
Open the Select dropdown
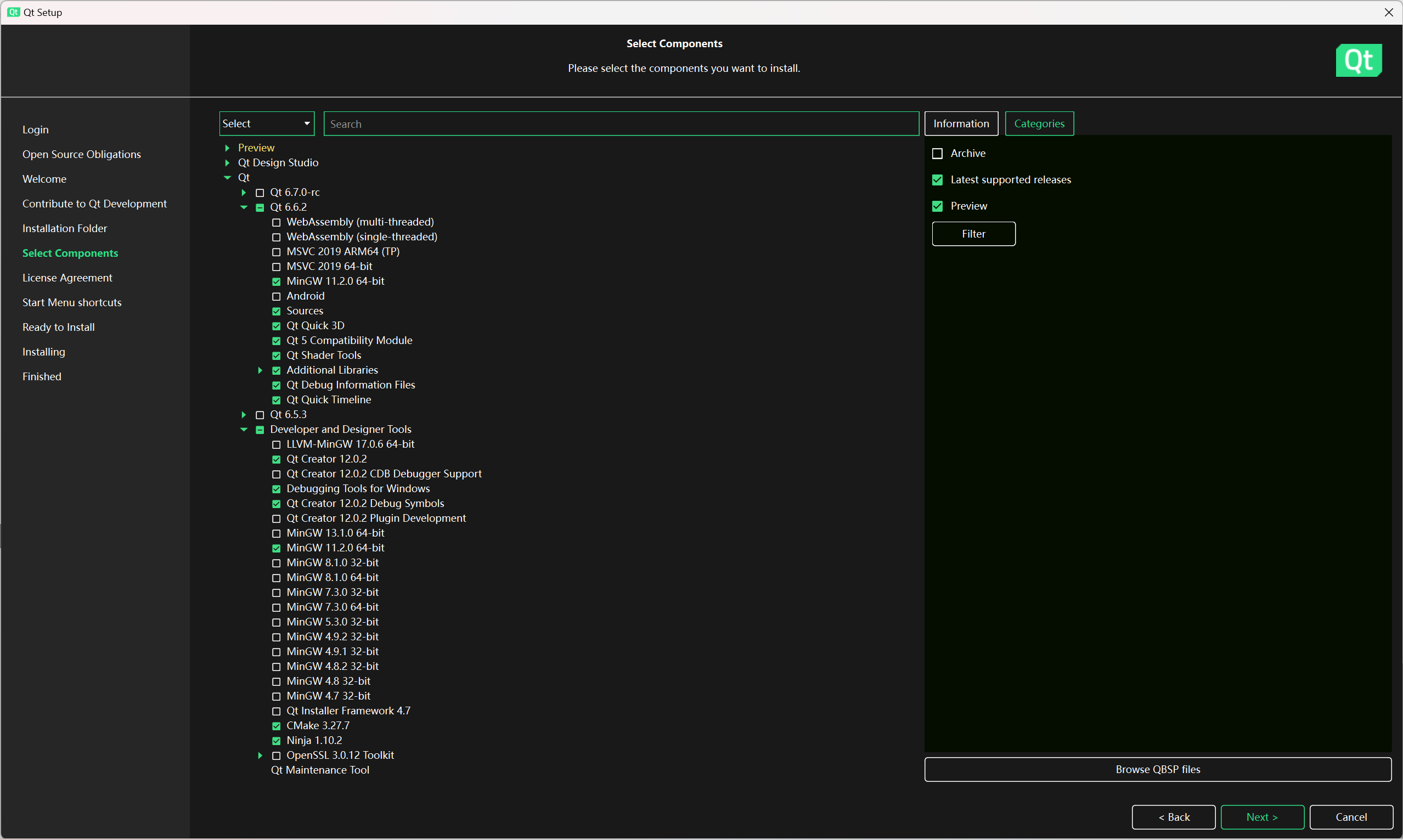coord(267,123)
